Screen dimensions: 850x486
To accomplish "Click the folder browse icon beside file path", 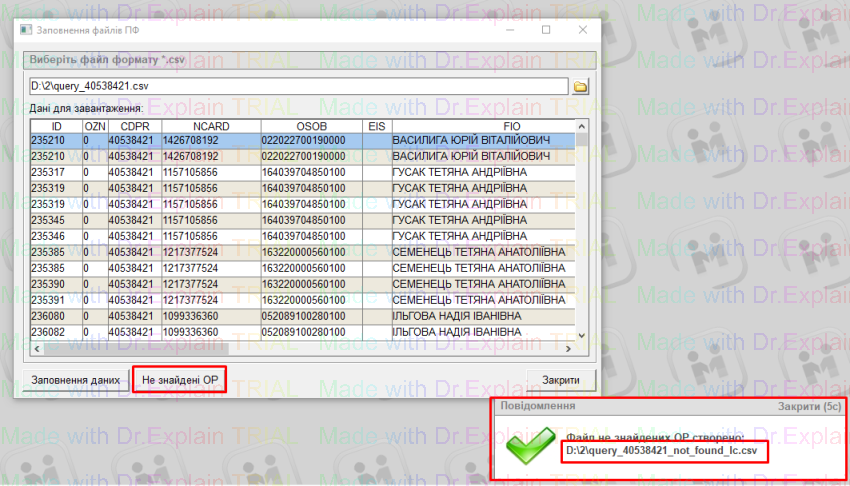I will pos(580,87).
